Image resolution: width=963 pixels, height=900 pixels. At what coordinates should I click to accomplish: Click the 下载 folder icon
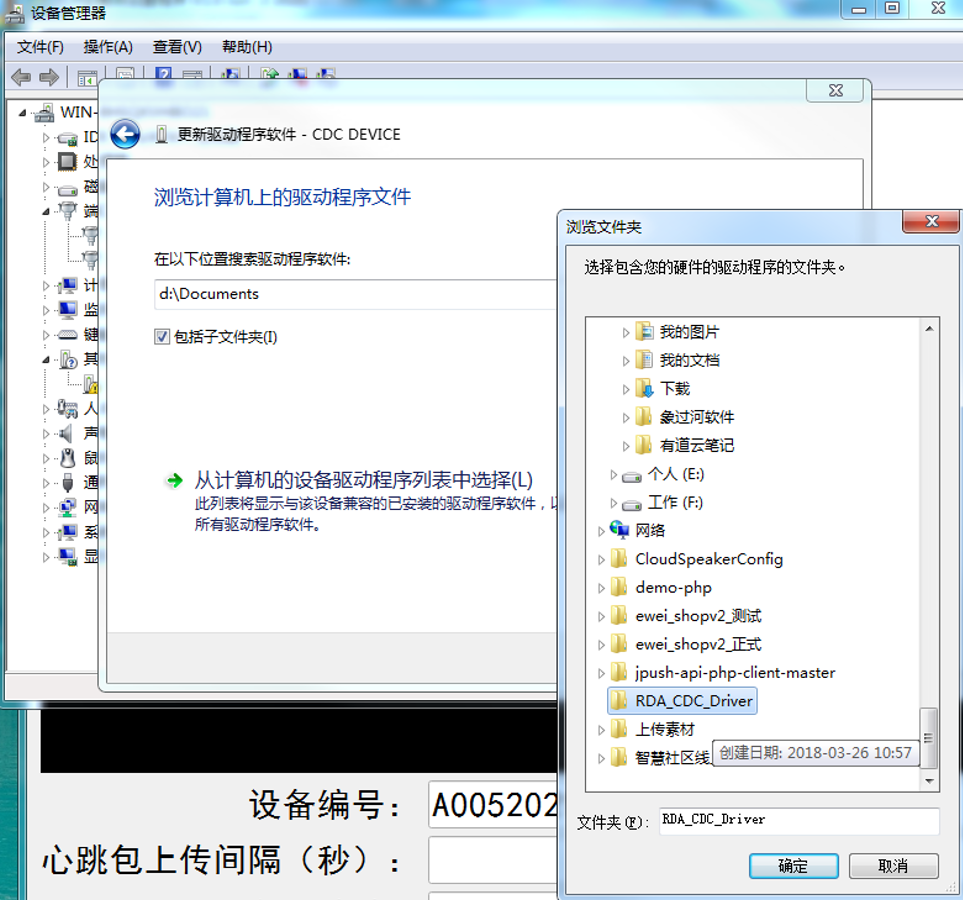(x=645, y=389)
